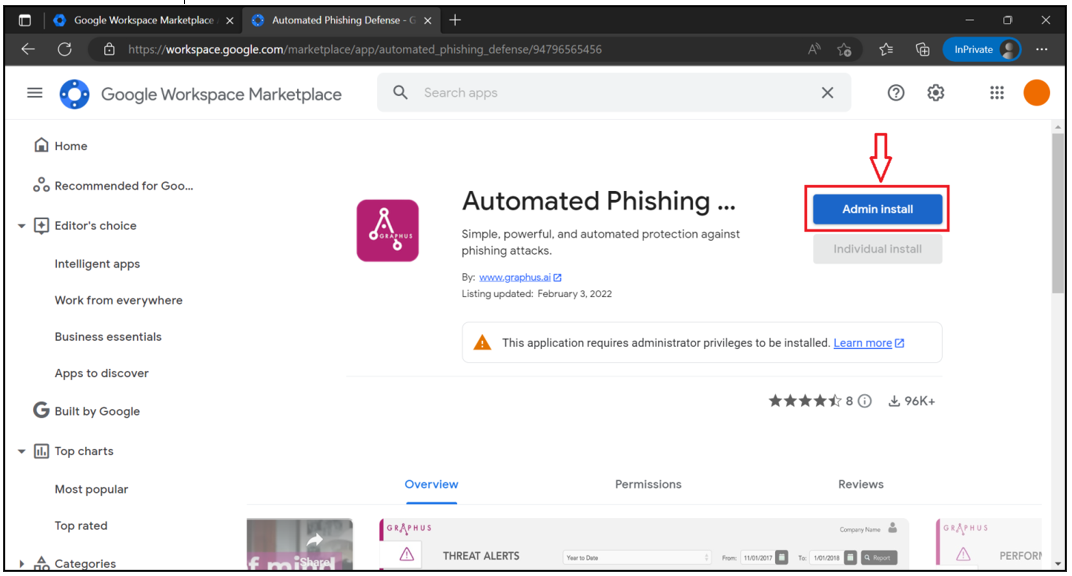The width and height of the screenshot is (1072, 576).
Task: Collapse the Top charts section
Action: [x=21, y=451]
